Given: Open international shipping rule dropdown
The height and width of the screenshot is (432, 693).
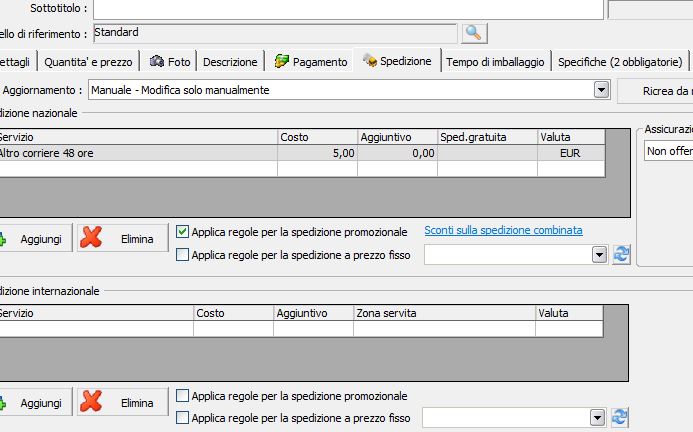Looking at the screenshot, I should tap(597, 417).
